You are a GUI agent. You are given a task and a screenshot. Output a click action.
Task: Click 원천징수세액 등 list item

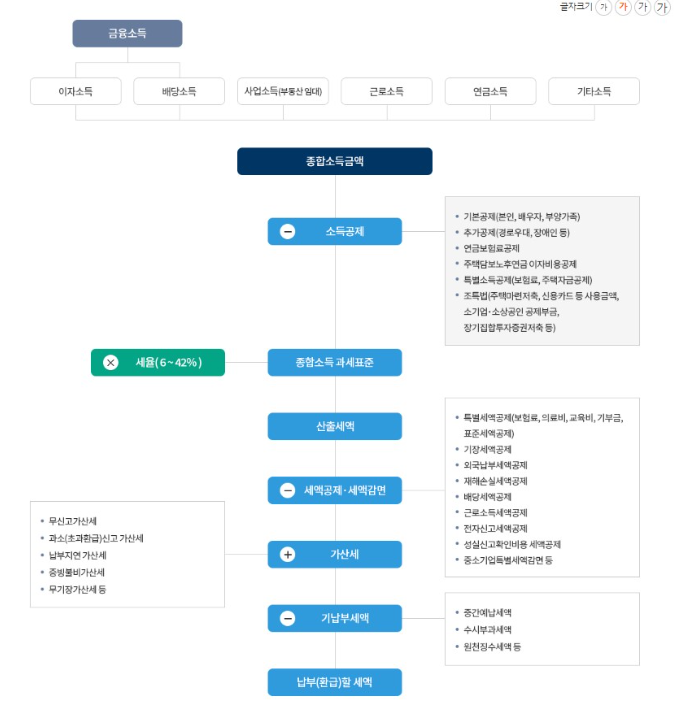492,647
